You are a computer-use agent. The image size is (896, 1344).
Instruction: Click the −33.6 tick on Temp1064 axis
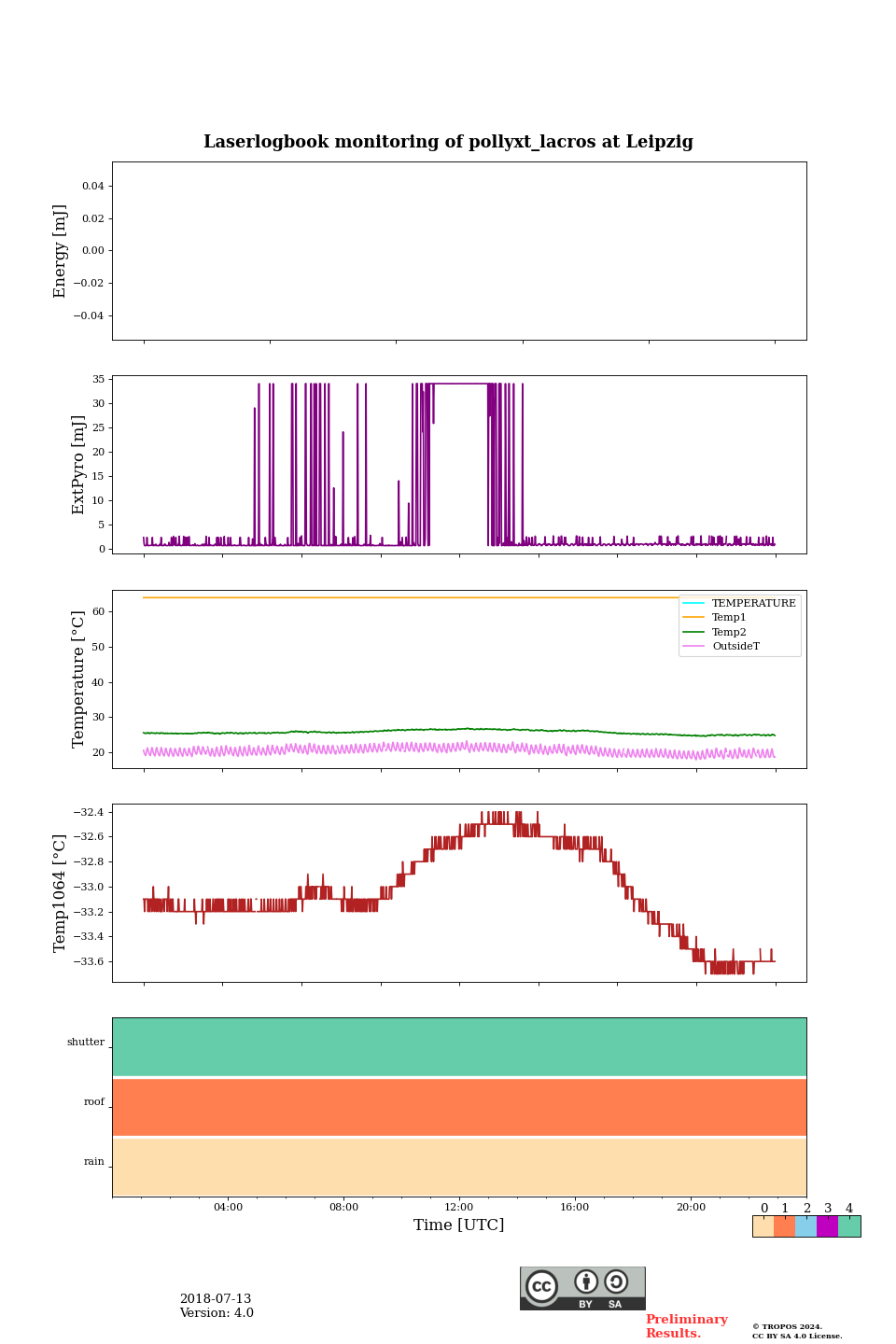pos(90,961)
